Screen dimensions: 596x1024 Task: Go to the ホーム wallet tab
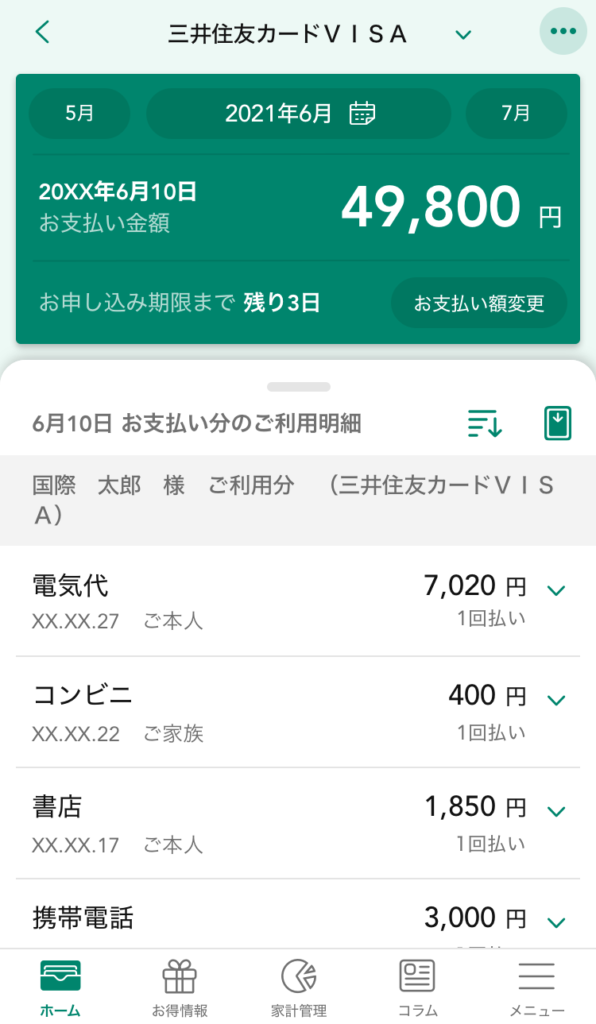(x=60, y=988)
